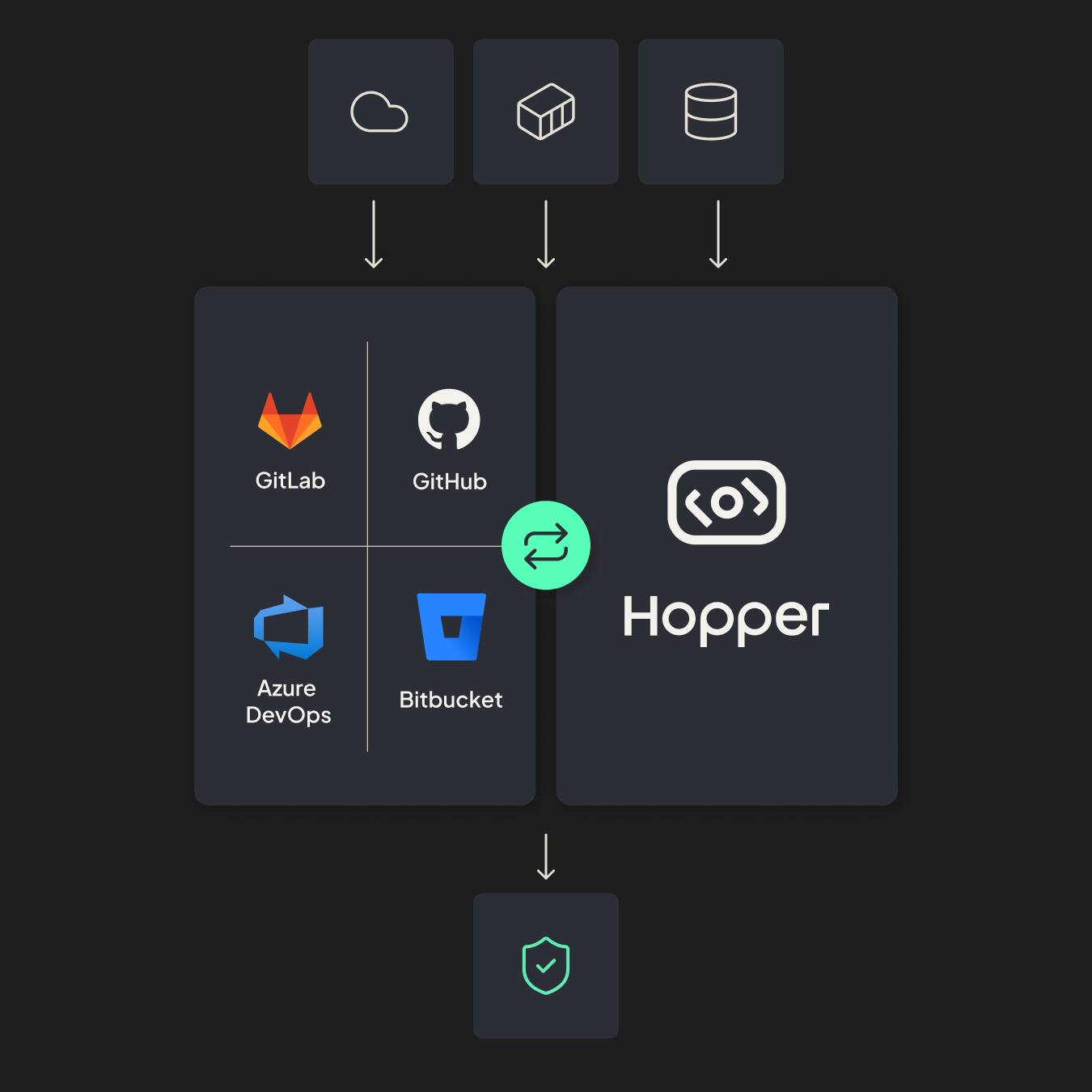1092x1092 pixels.
Task: Click the Hopper code-bracket logo
Action: (x=726, y=502)
